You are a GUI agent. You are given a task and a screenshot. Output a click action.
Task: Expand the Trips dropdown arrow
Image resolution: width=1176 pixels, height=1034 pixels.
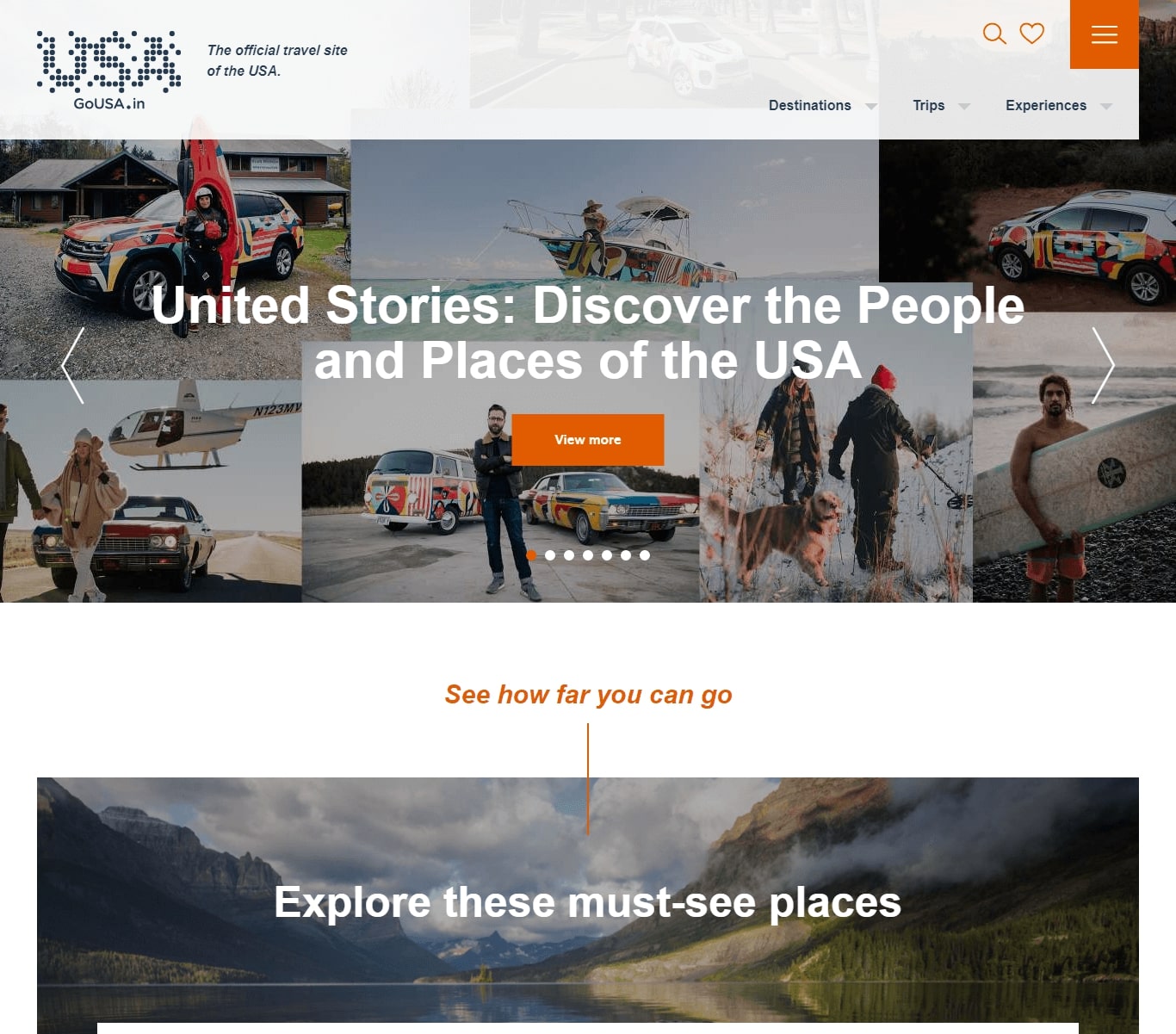964,107
